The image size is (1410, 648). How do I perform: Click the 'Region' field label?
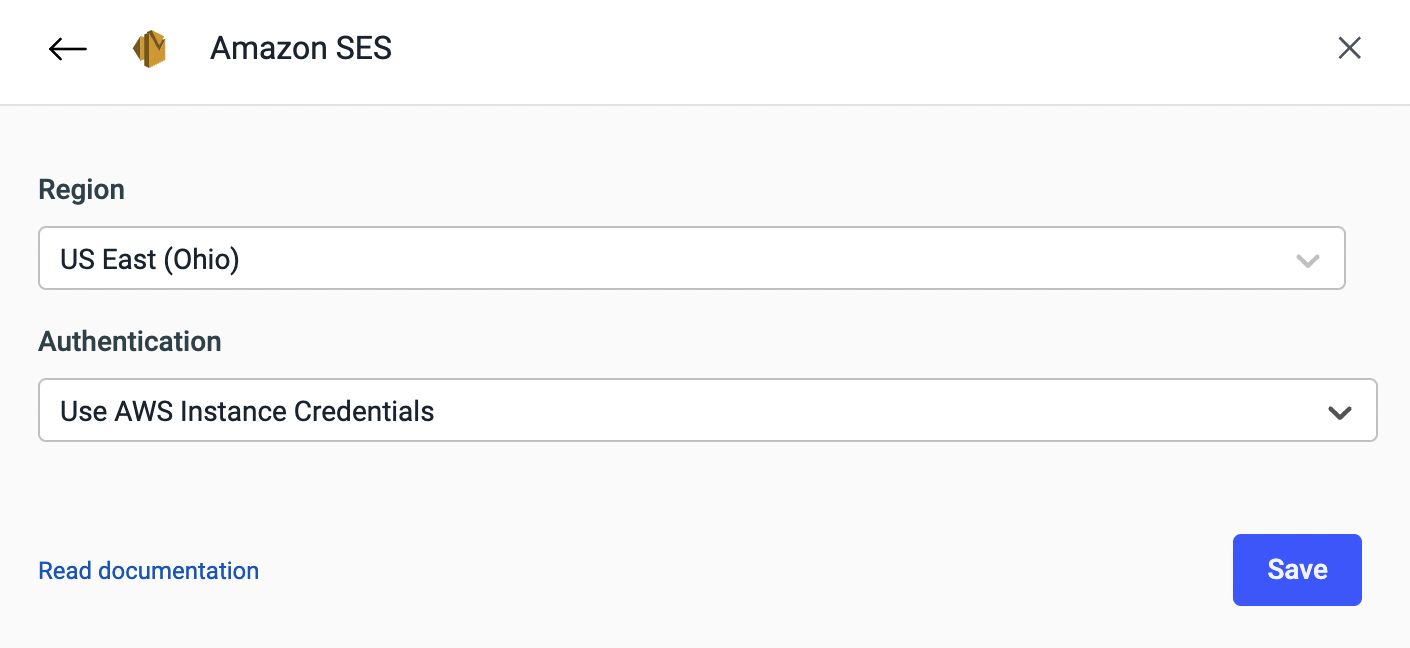pyautogui.click(x=81, y=190)
